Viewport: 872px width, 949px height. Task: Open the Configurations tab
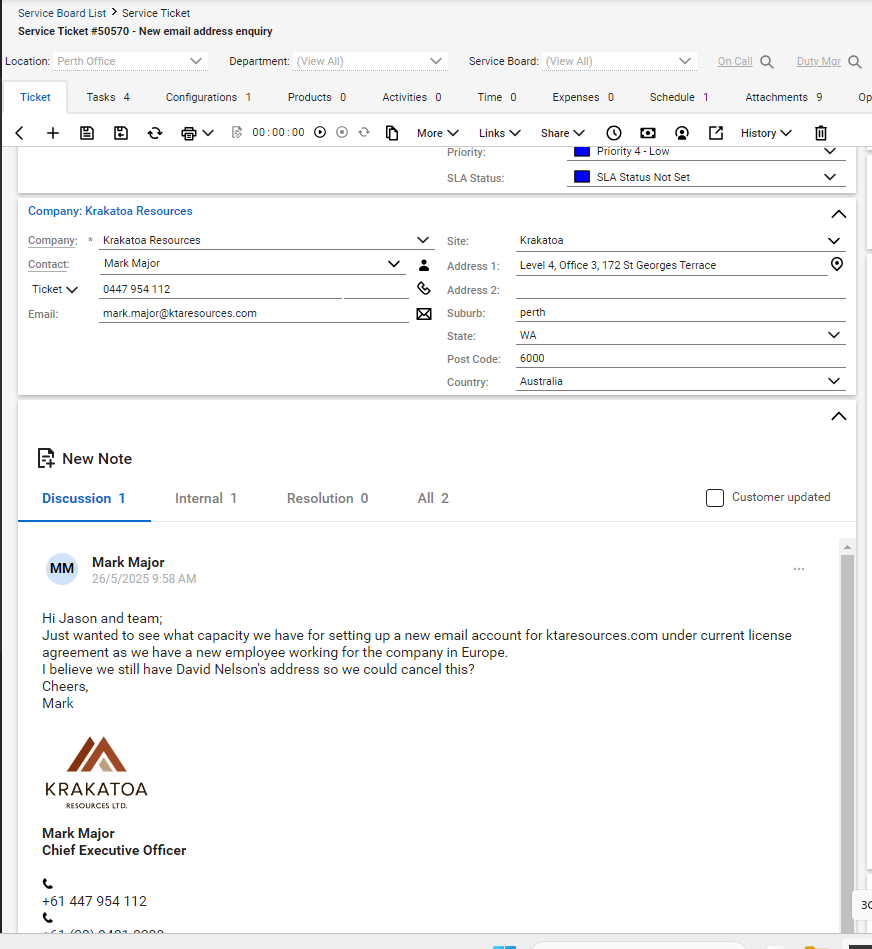coord(208,97)
